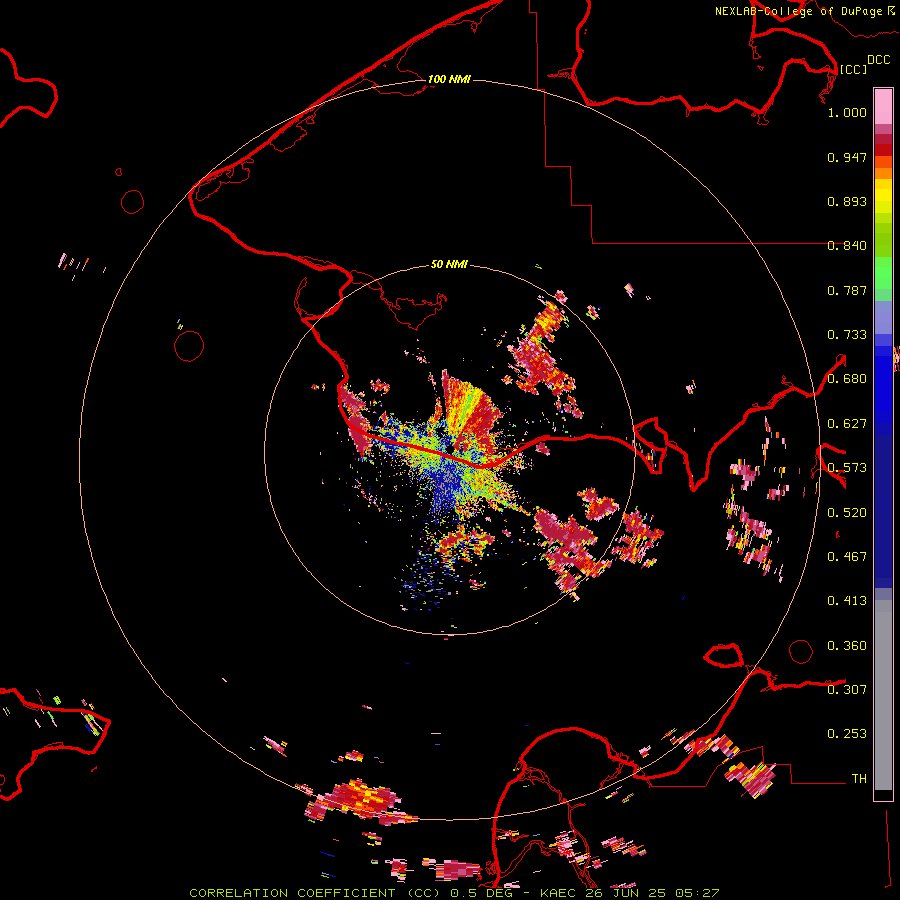Click the 0.680 color scale label
900x900 pixels.
click(847, 379)
